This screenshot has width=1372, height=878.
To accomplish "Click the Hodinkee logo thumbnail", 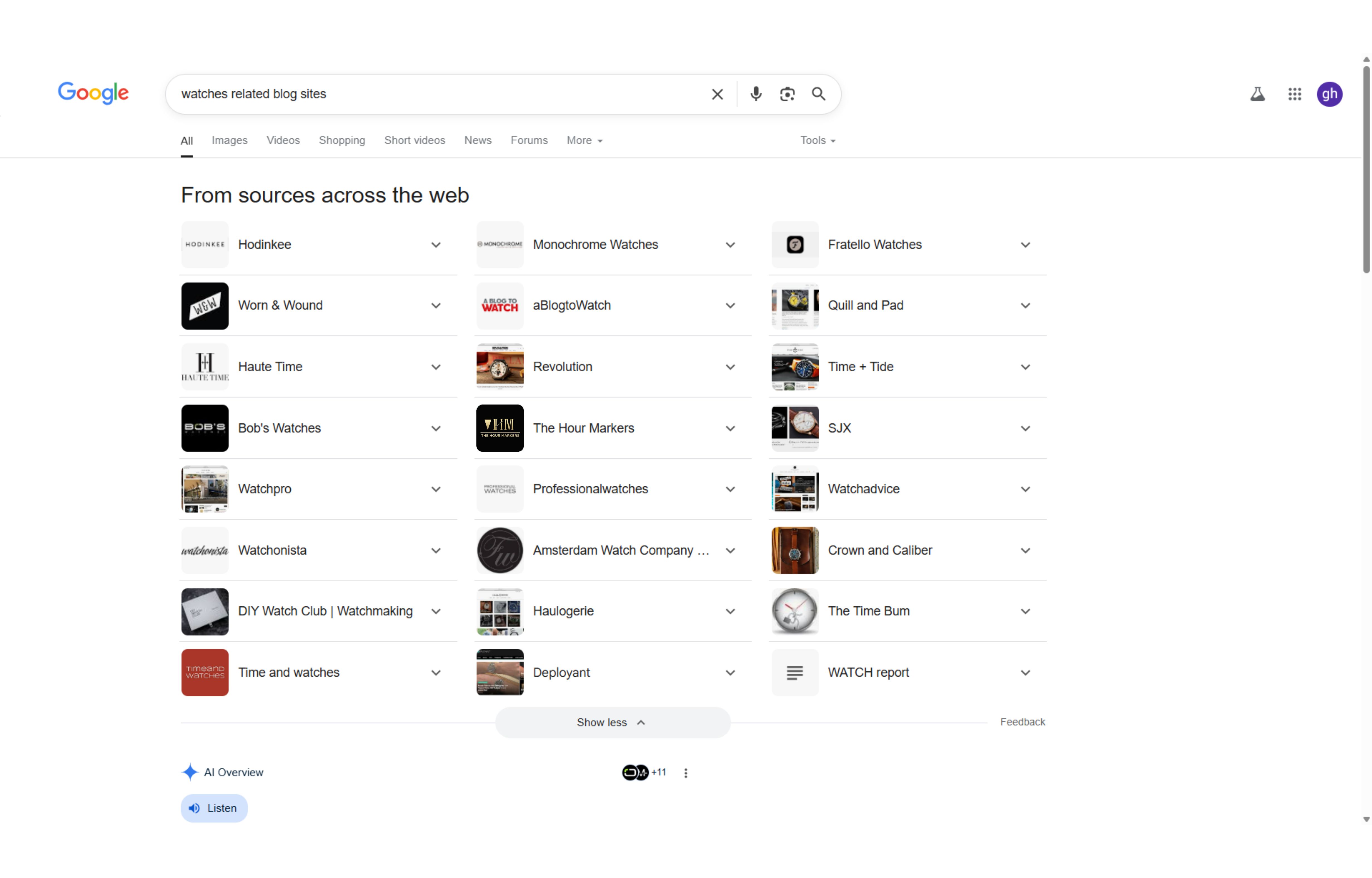I will pos(205,245).
